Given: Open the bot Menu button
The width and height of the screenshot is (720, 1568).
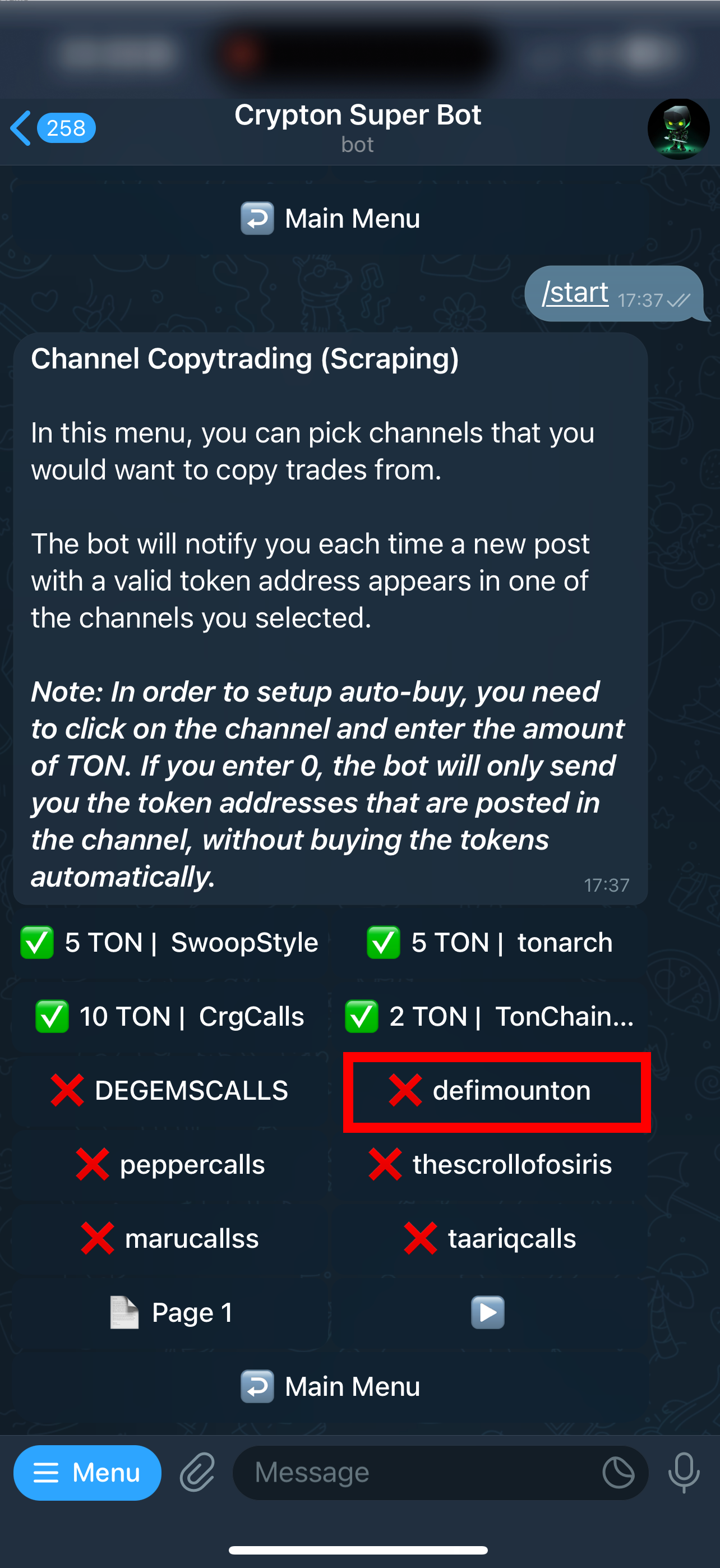Looking at the screenshot, I should coord(87,1472).
